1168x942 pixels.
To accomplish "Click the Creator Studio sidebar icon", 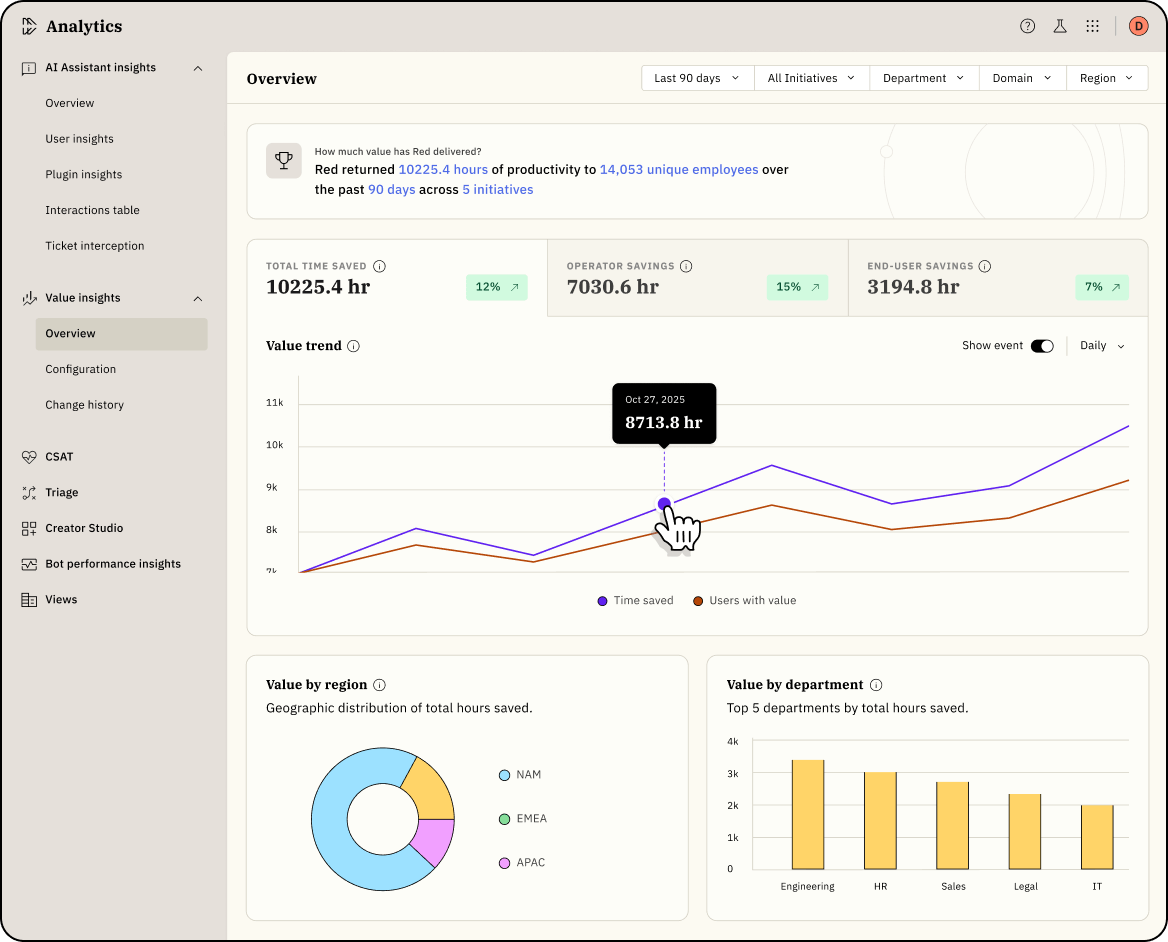I will pyautogui.click(x=29, y=528).
